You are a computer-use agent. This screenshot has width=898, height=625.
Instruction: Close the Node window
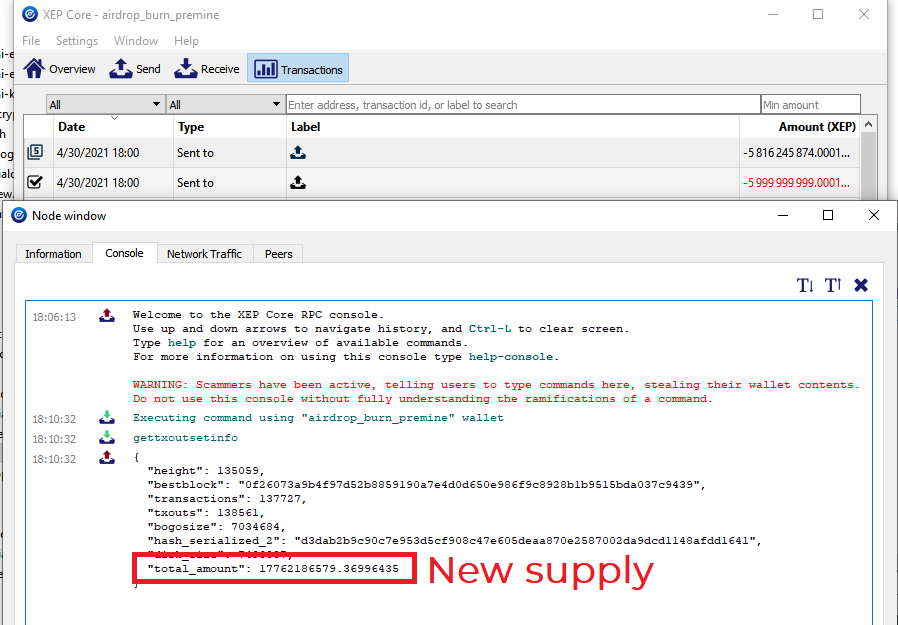click(x=873, y=215)
